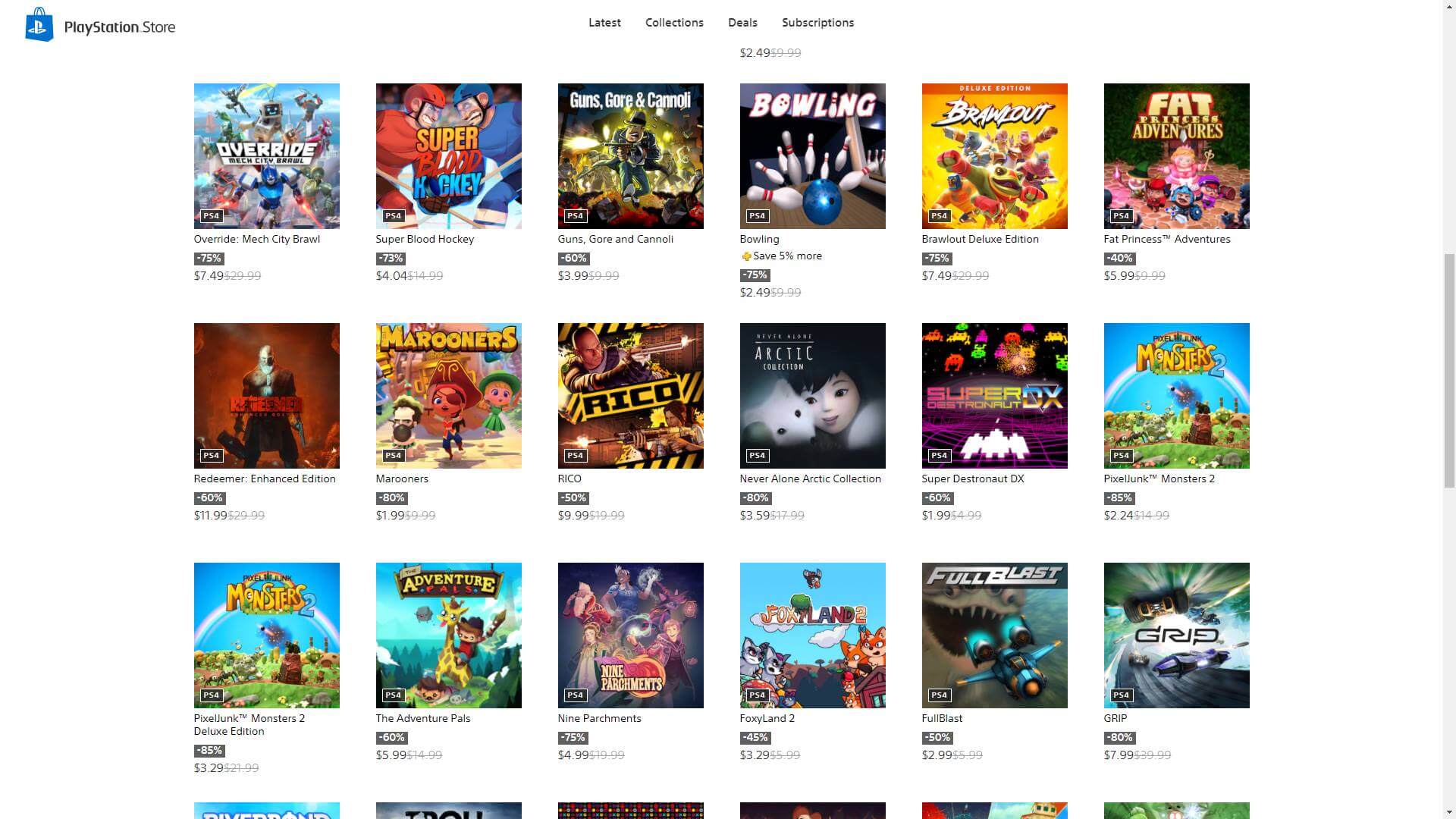The height and width of the screenshot is (819, 1456).
Task: Click the PS Plus icon under Bowling
Action: coord(746,256)
